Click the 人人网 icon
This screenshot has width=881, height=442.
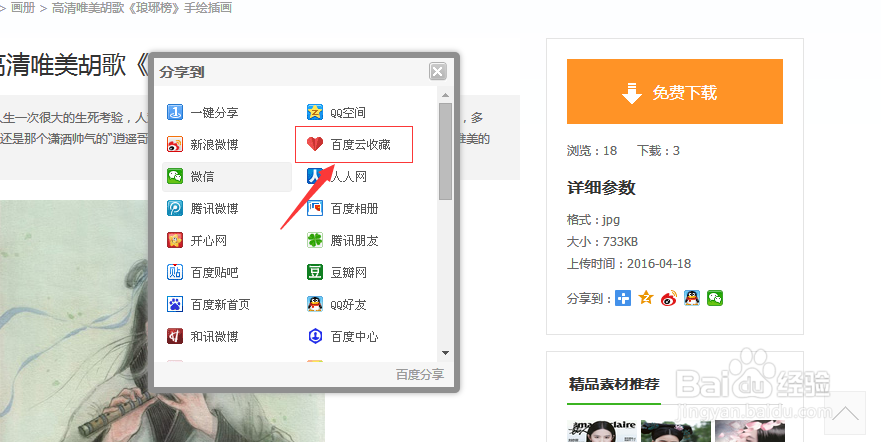[x=315, y=176]
